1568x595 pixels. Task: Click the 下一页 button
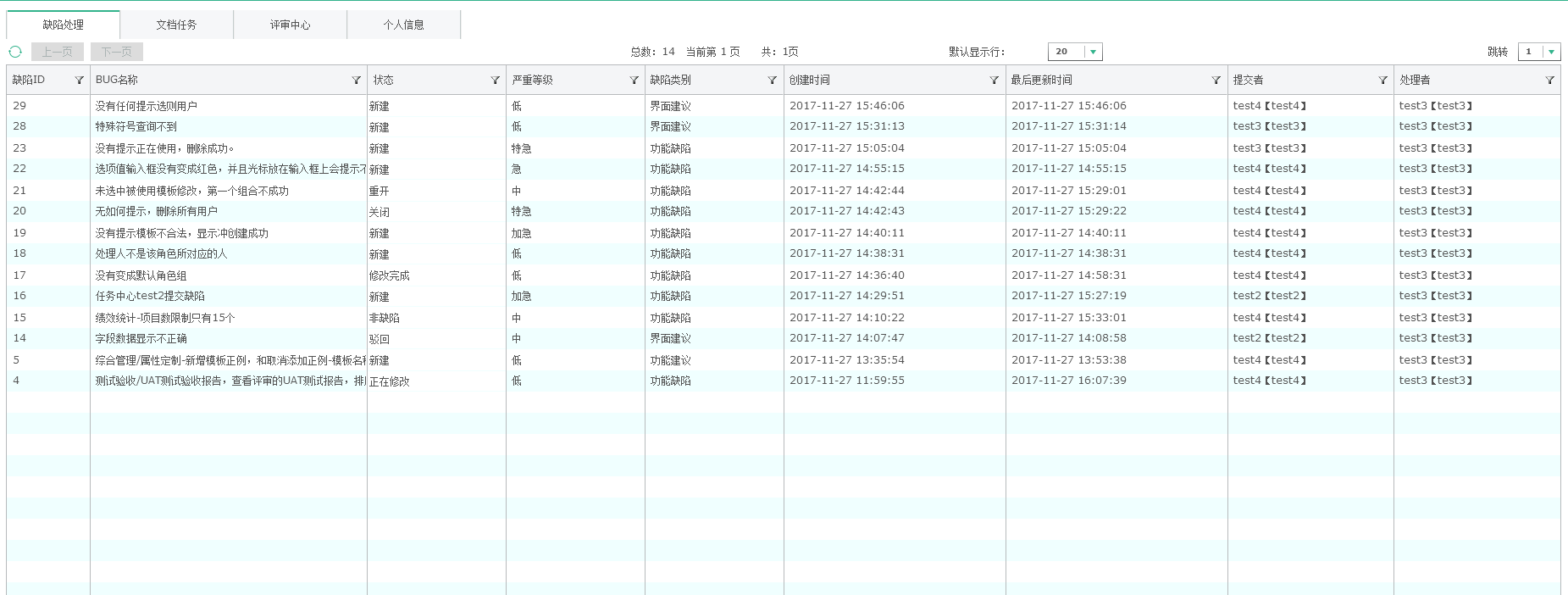(117, 52)
